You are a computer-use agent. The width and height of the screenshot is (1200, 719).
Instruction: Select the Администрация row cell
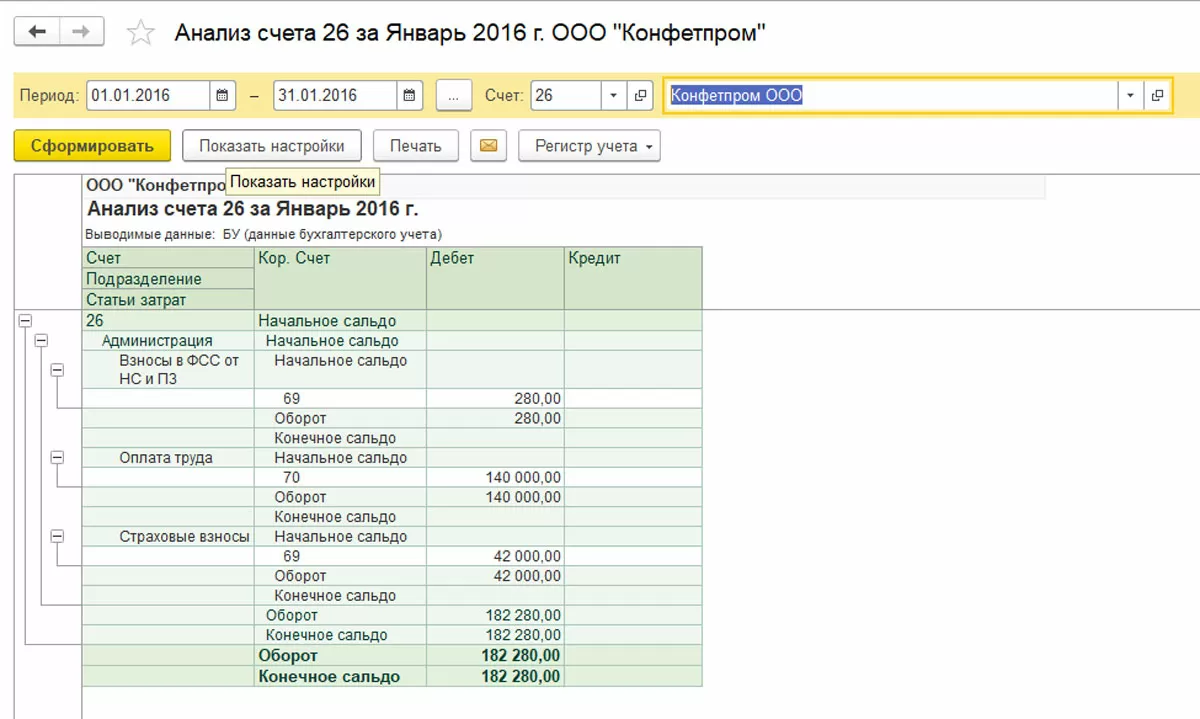(168, 341)
